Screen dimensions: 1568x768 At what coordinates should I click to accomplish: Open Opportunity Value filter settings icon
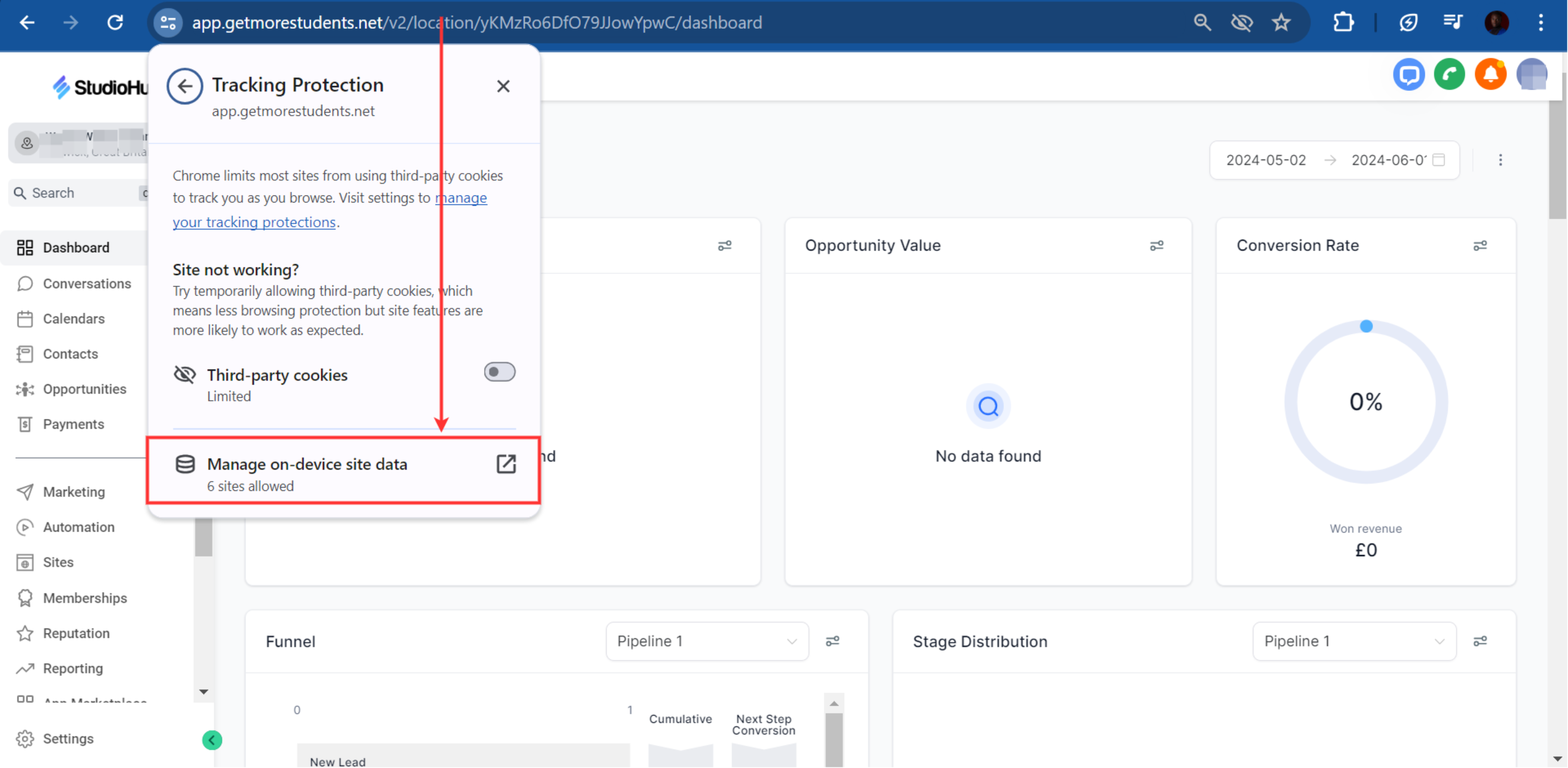1156,246
